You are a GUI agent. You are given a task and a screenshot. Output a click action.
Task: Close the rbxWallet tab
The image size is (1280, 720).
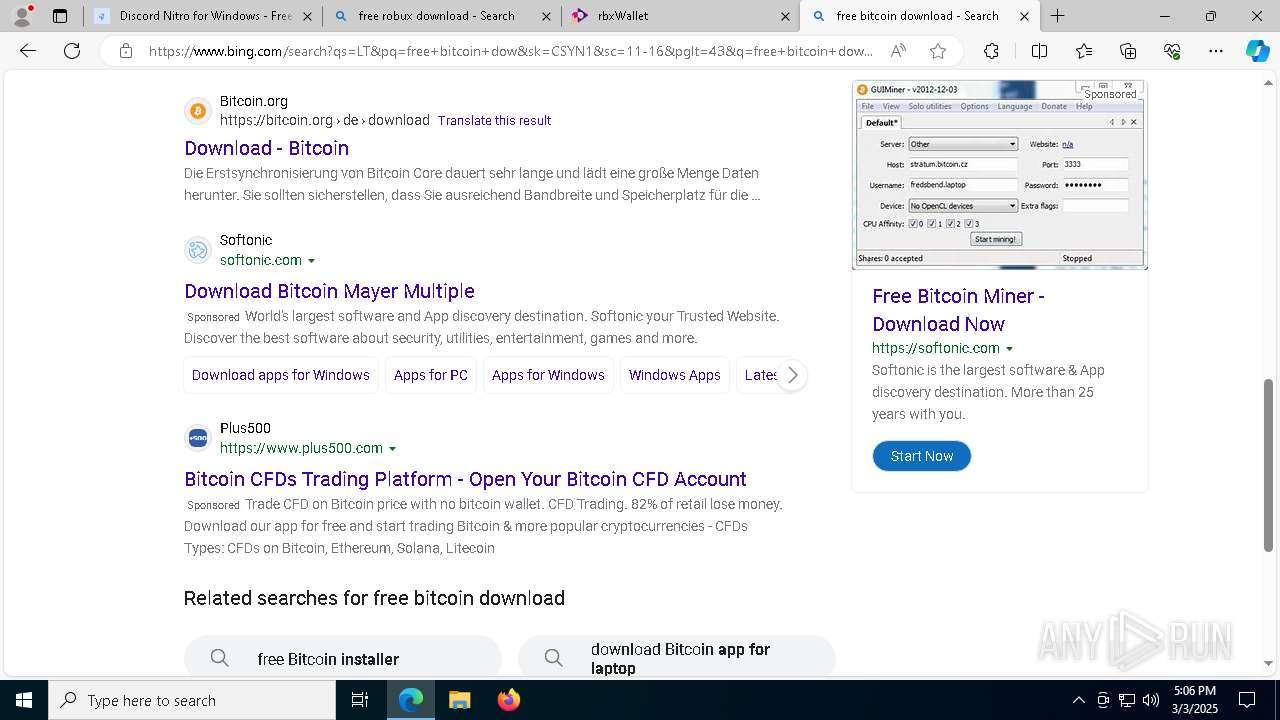tap(785, 16)
